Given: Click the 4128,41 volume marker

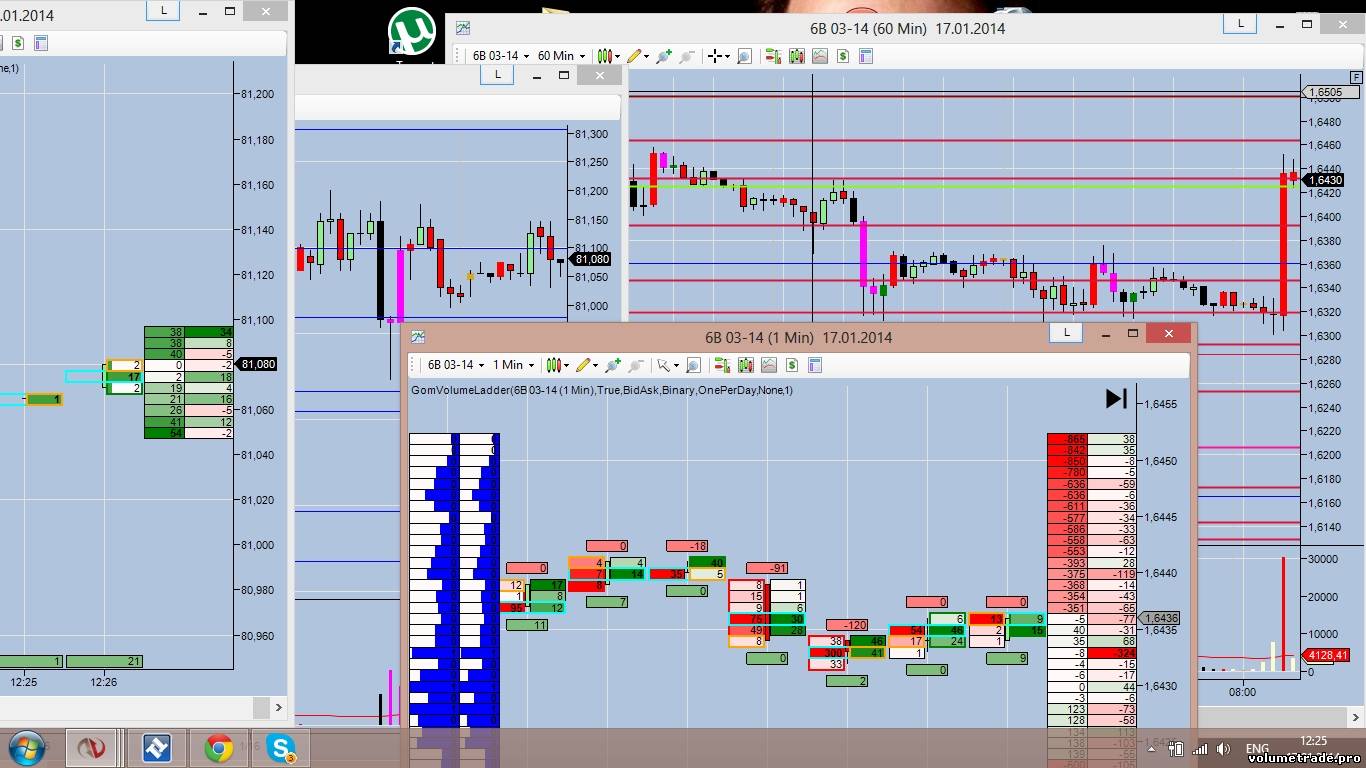Looking at the screenshot, I should [x=1327, y=656].
